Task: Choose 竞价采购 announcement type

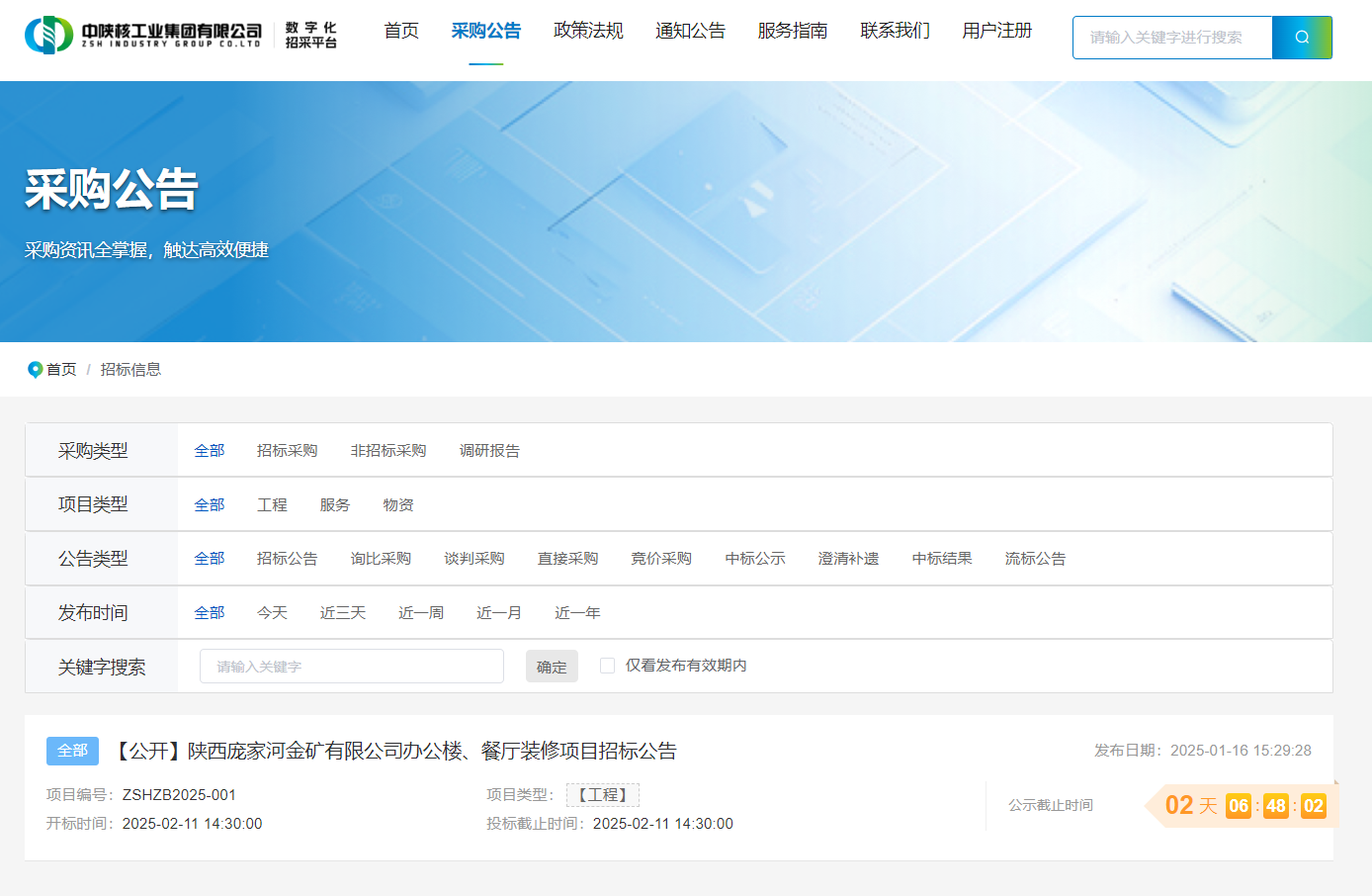Action: [x=661, y=559]
